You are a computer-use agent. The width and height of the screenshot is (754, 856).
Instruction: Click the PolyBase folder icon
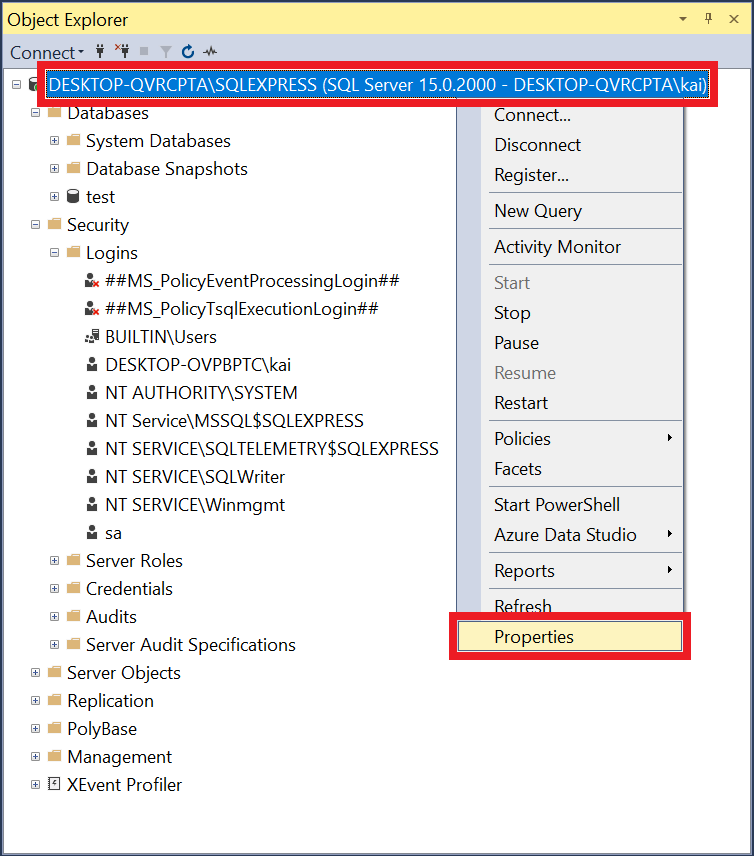[55, 728]
